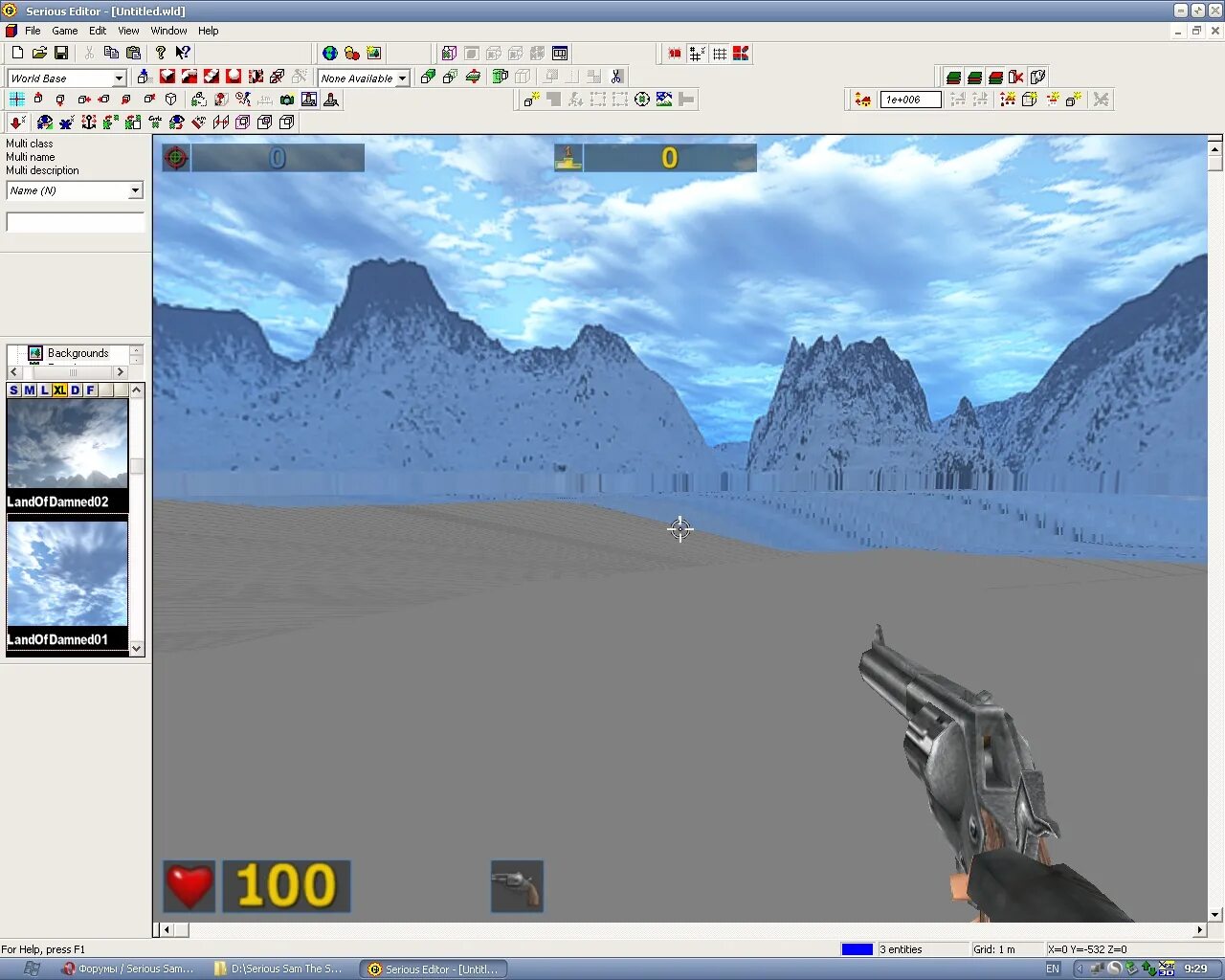Viewport: 1225px width, 980px height.
Task: Open About with the question mark icon
Action: tap(161, 53)
